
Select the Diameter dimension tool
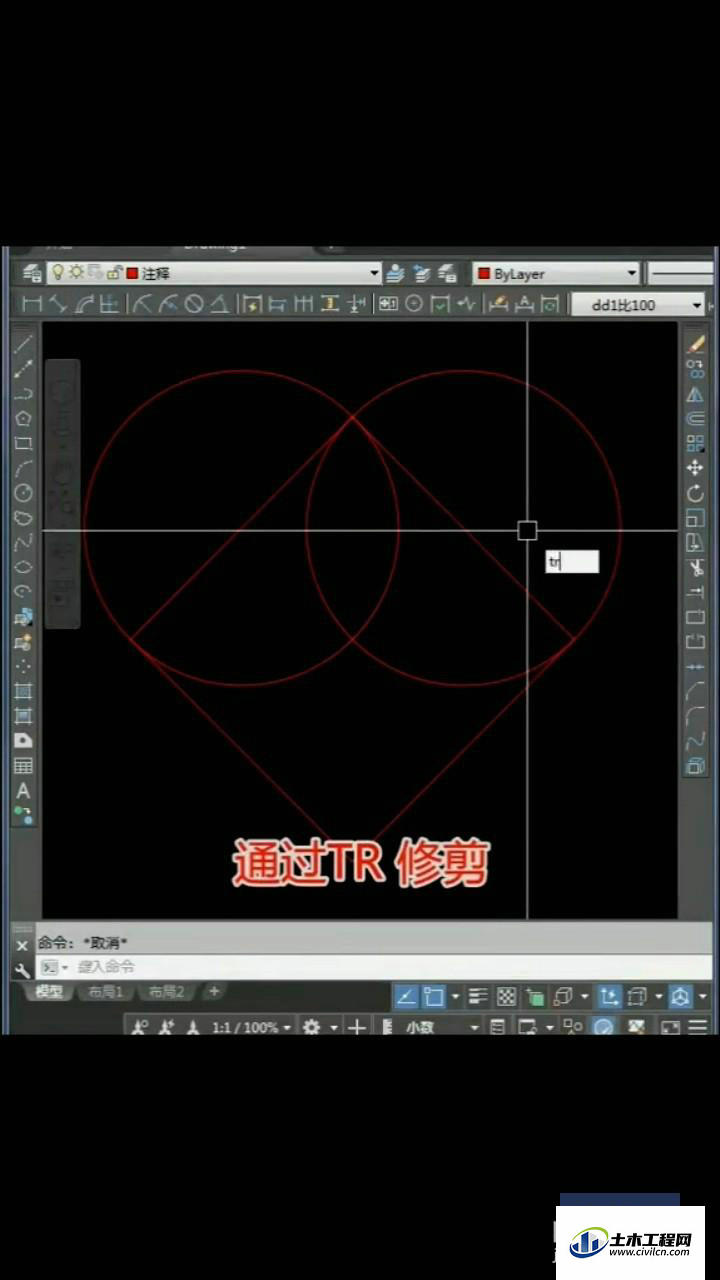194,304
